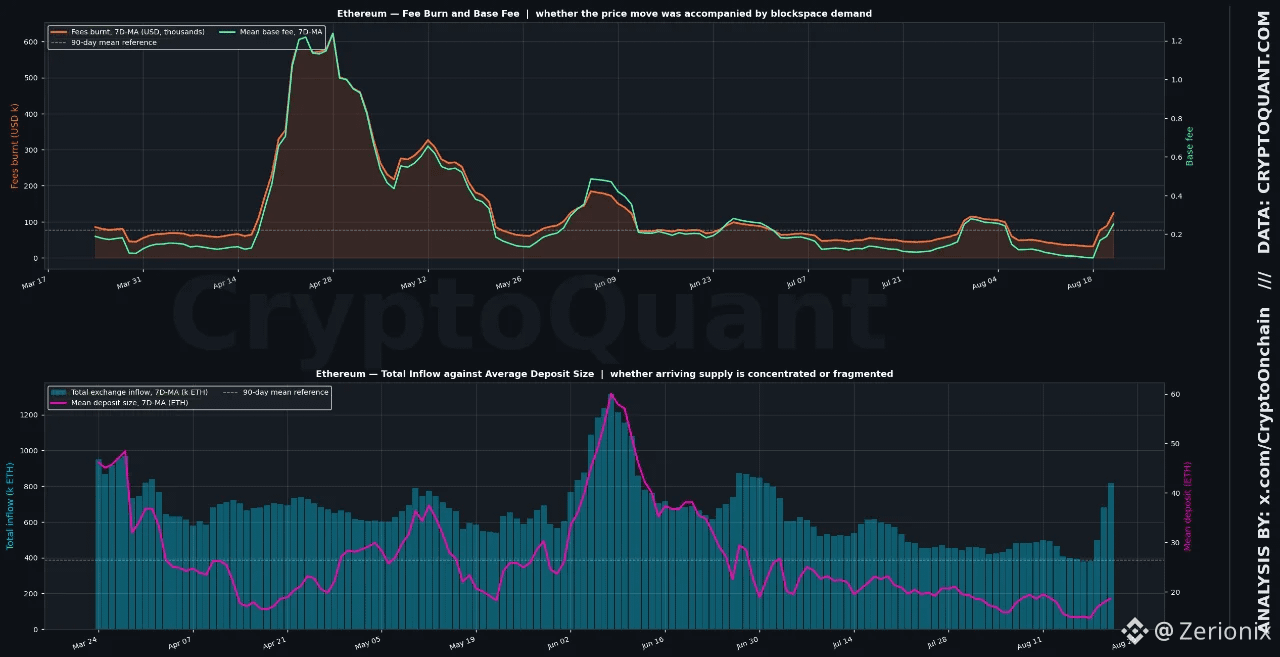Select legend entry 'Fees burnt, 7D-MA (USD, thousands)'

(x=137, y=32)
